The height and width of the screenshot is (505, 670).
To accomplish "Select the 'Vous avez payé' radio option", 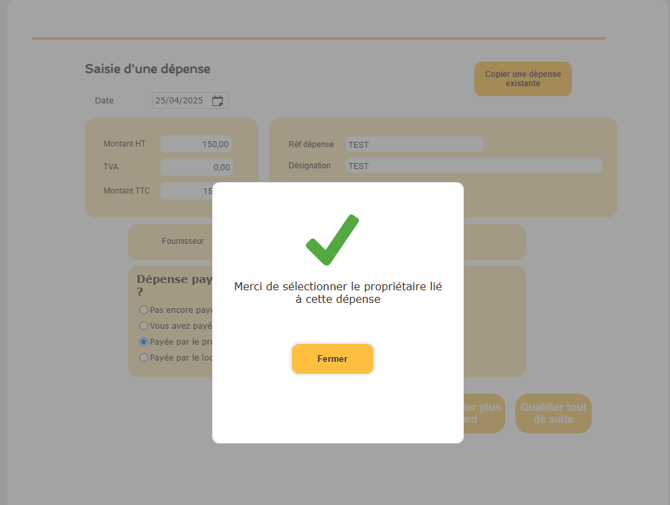I will coord(144,326).
